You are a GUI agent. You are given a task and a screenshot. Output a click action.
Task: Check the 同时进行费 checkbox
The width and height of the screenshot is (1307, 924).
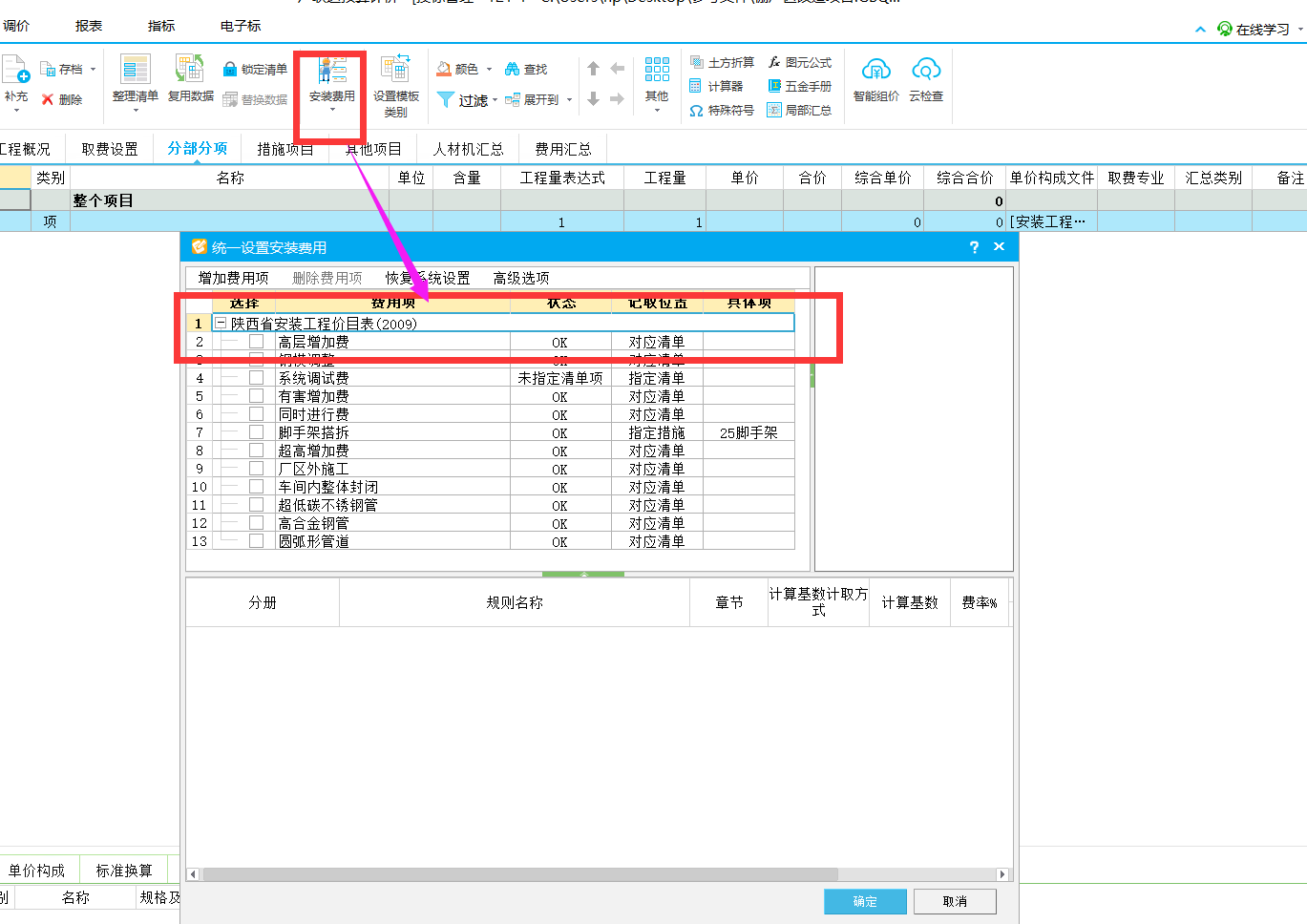256,414
